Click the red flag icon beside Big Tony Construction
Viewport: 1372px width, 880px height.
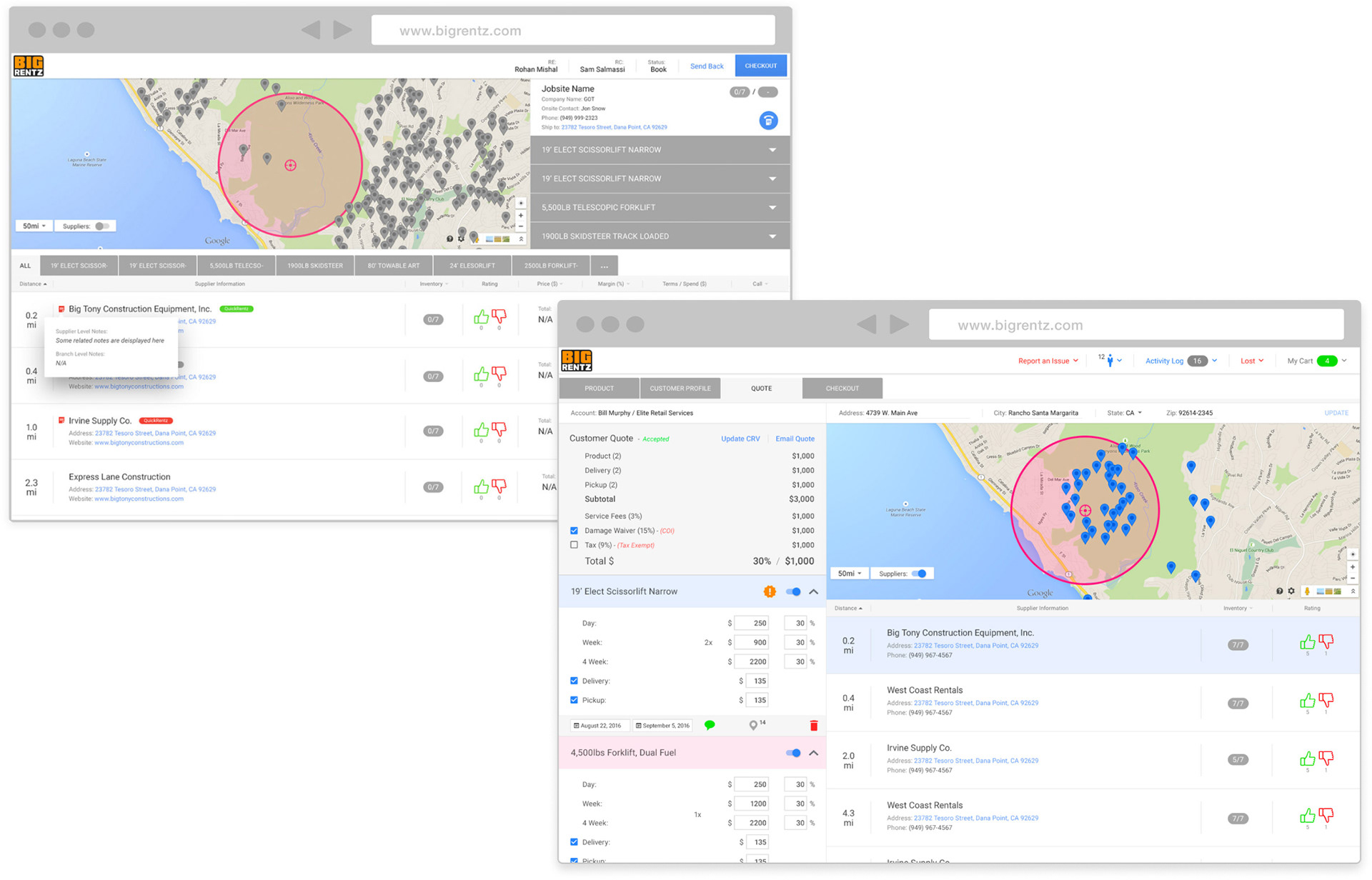tap(61, 309)
